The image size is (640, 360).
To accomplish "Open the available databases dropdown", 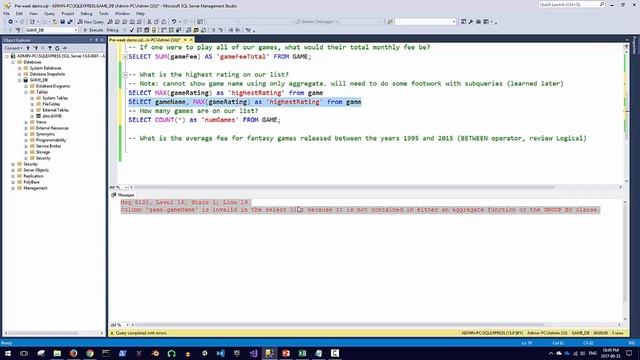I will coord(76,30).
